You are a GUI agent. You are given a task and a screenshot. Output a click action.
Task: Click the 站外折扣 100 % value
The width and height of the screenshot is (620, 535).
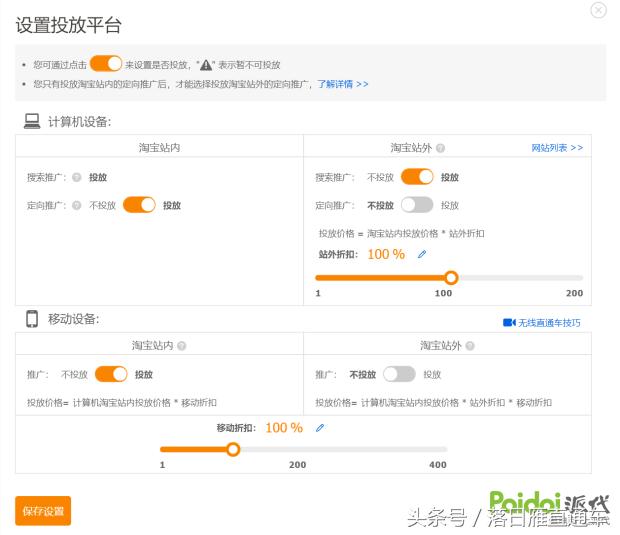point(386,254)
